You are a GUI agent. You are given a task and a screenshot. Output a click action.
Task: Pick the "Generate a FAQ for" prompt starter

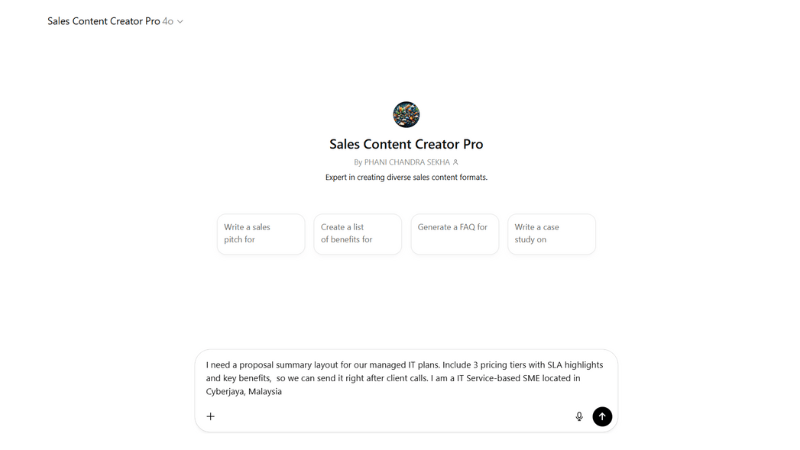coord(454,234)
